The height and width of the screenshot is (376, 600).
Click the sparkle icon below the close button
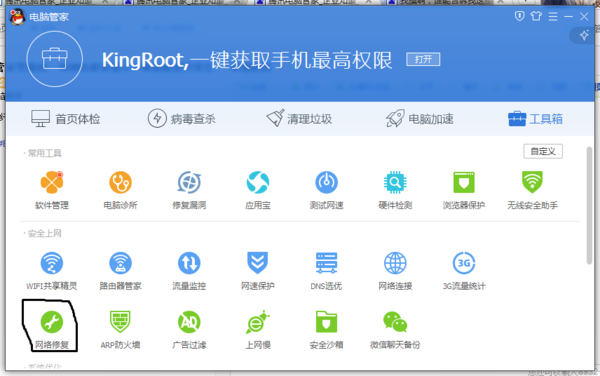pyautogui.click(x=584, y=36)
